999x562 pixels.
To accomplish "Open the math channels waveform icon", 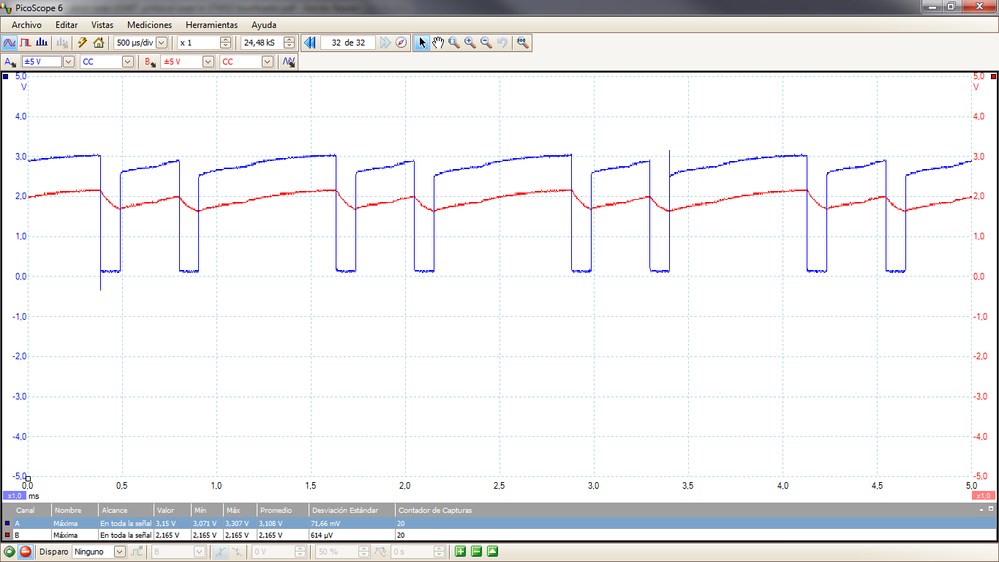I will 289,62.
